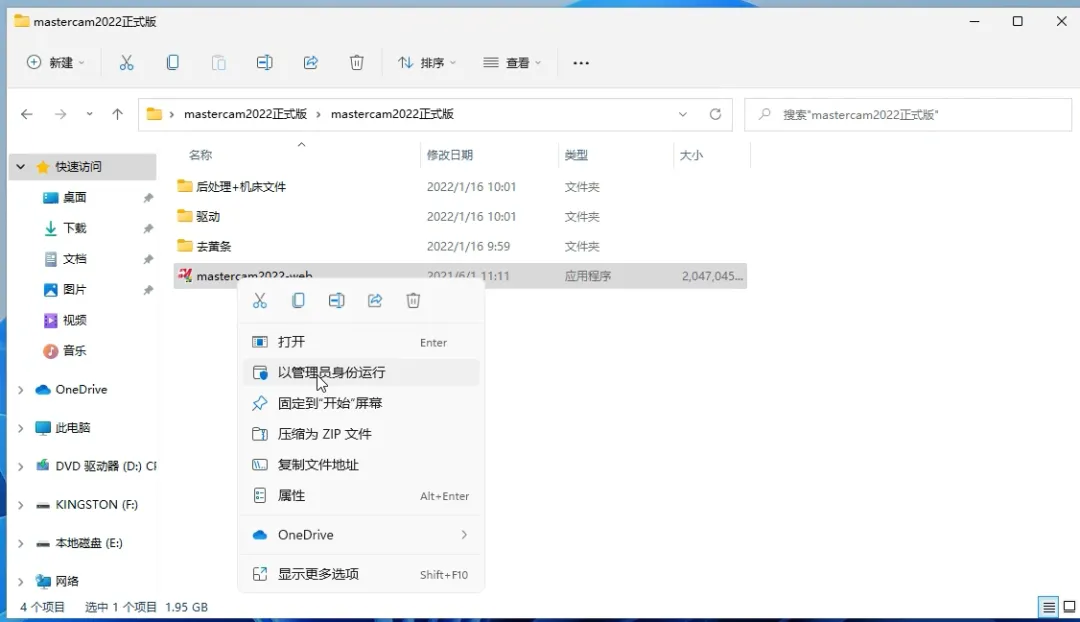Screen dimensions: 1080x622
Task: Click the Delete trash icon in the context menu
Action: 413,300
